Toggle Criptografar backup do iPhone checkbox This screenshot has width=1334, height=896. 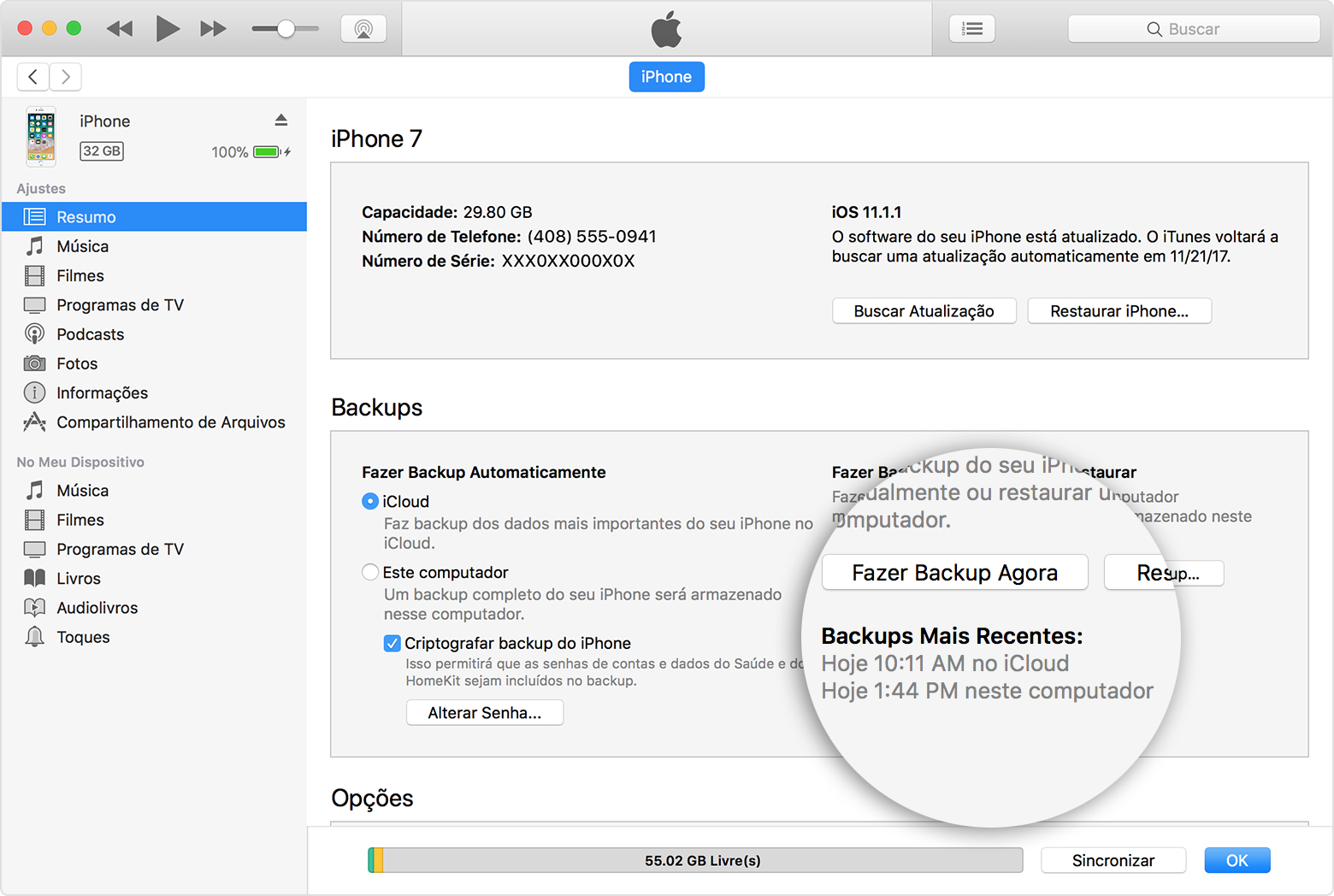393,643
